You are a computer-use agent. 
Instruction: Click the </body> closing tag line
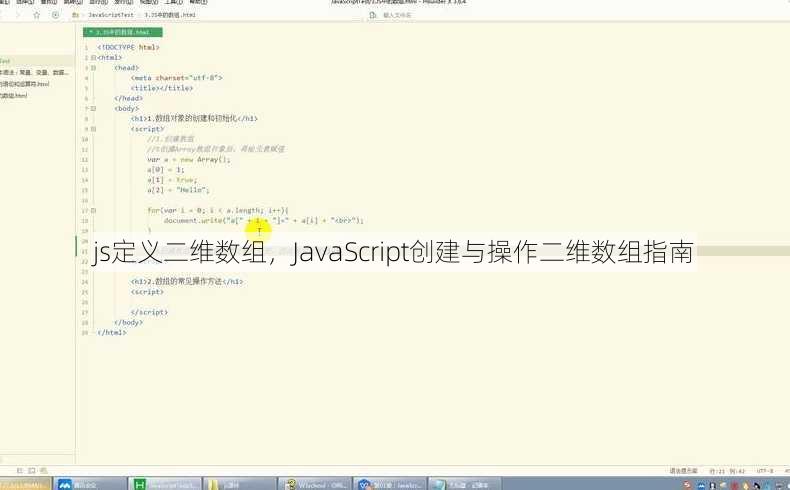click(128, 322)
